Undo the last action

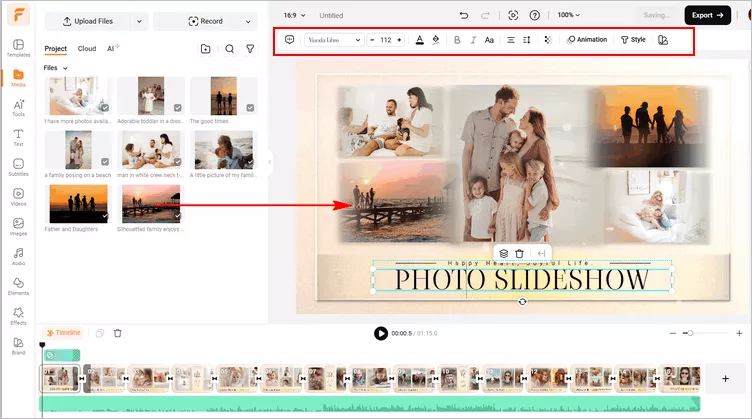click(x=464, y=15)
